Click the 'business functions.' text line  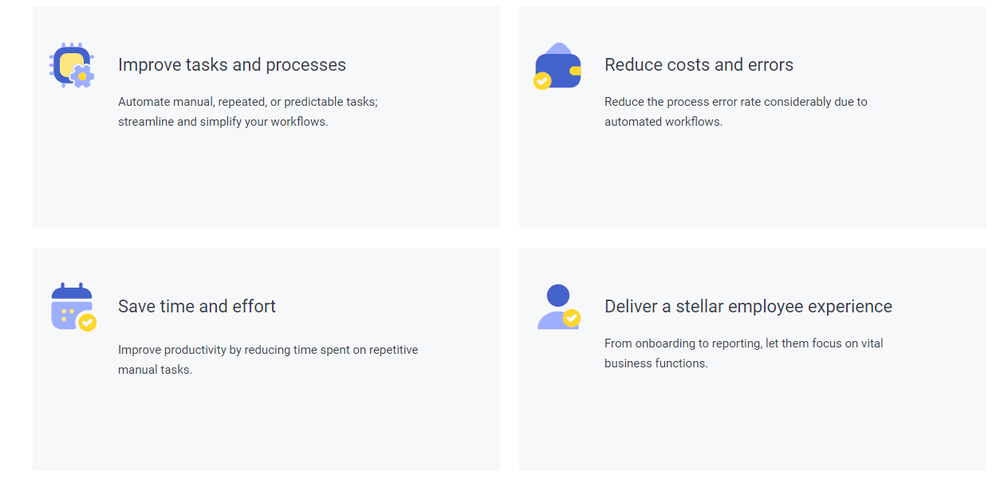(x=656, y=363)
